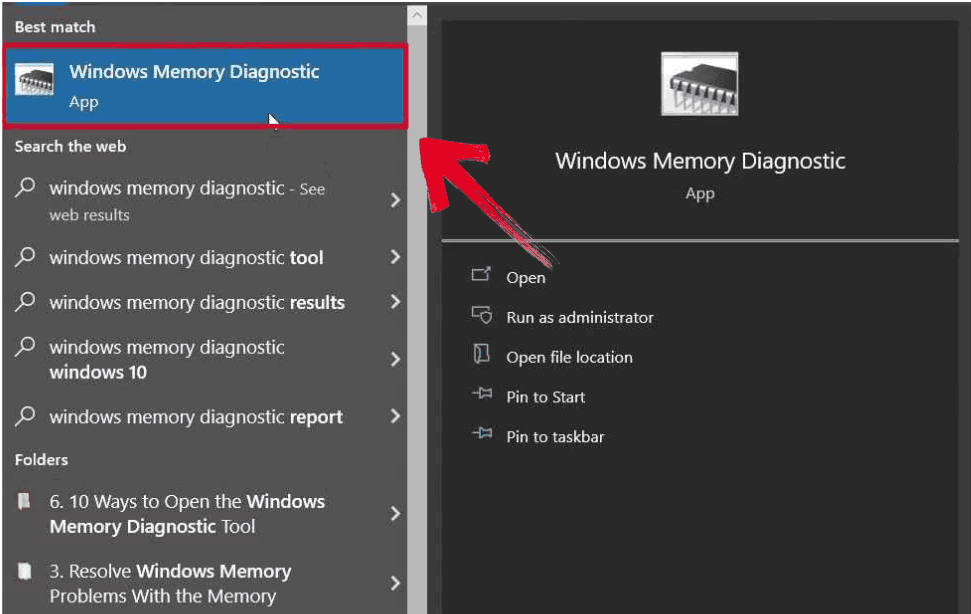Choose 'Pin to taskbar' action
The image size is (971, 614).
(x=555, y=437)
